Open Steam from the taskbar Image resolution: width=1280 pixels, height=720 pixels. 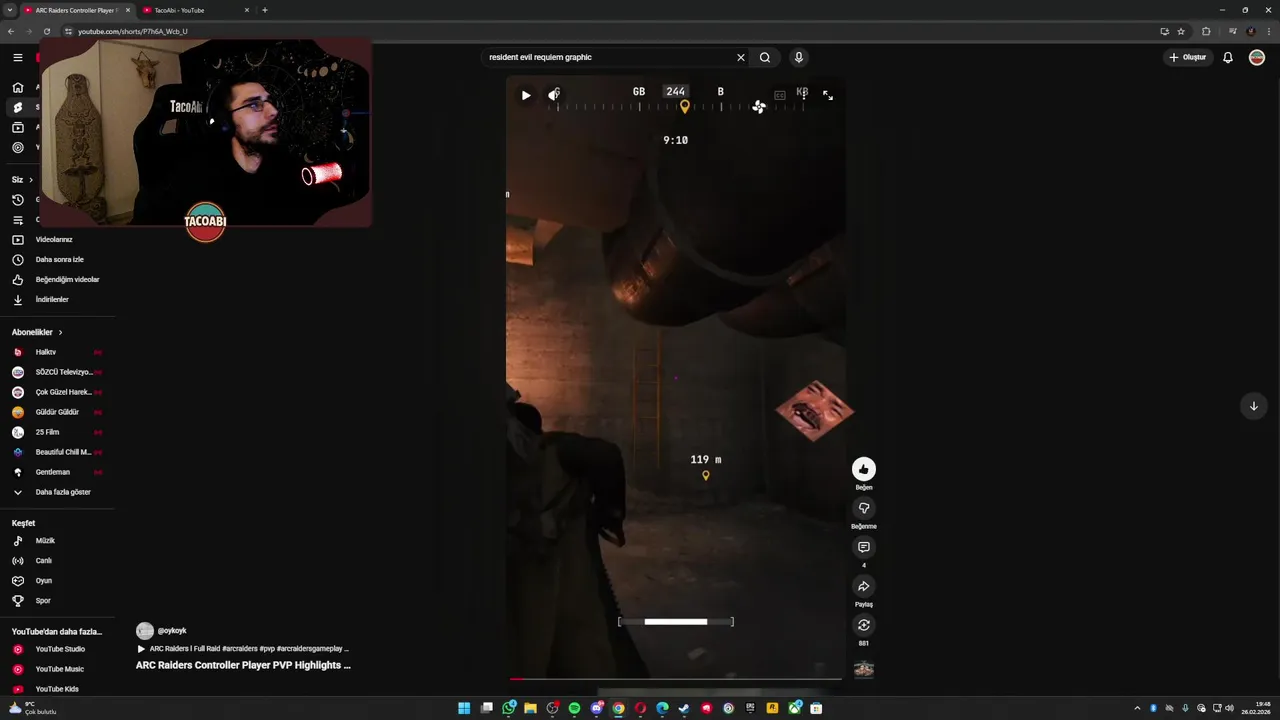point(684,708)
